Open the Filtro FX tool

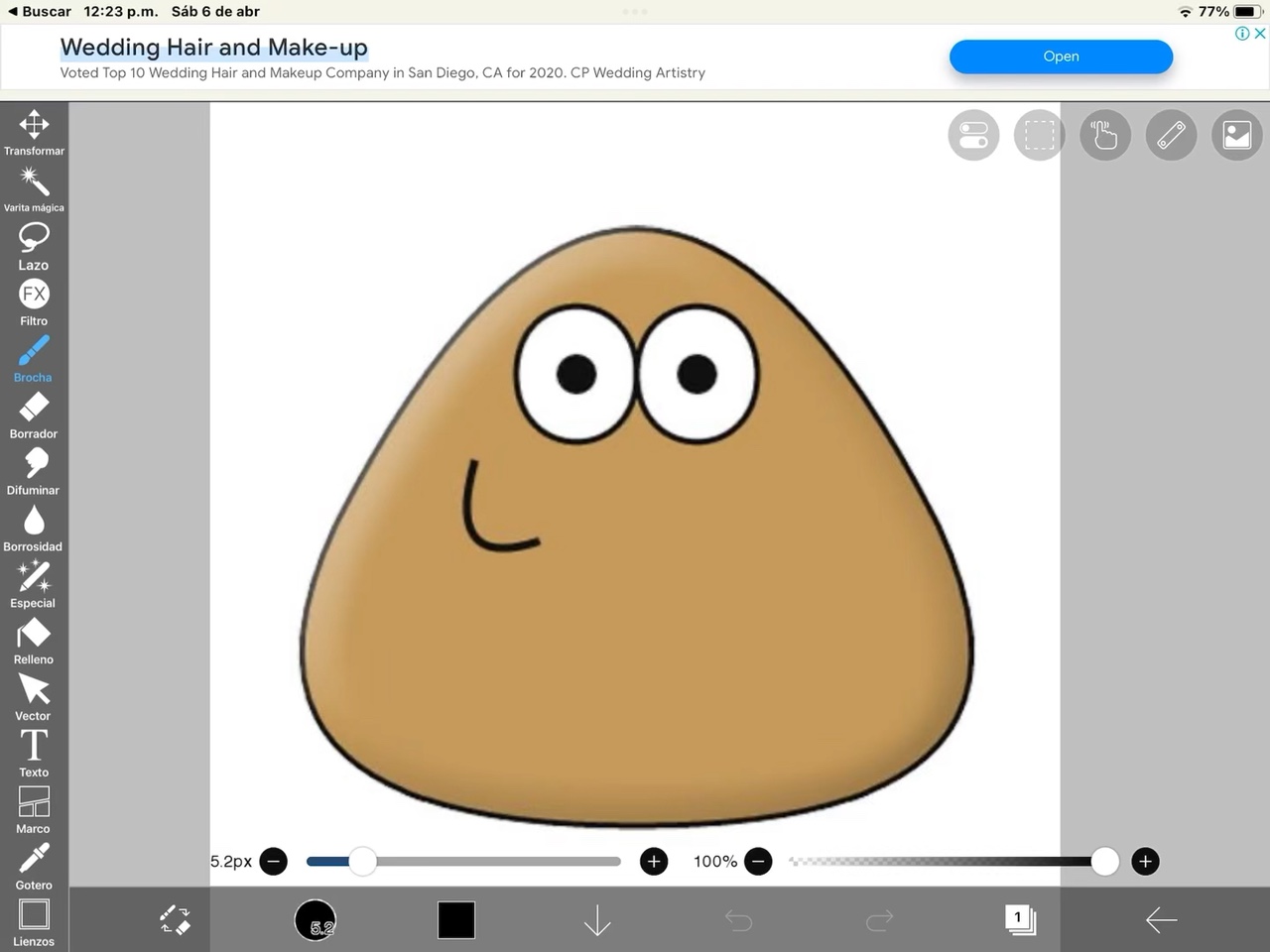[x=34, y=301]
